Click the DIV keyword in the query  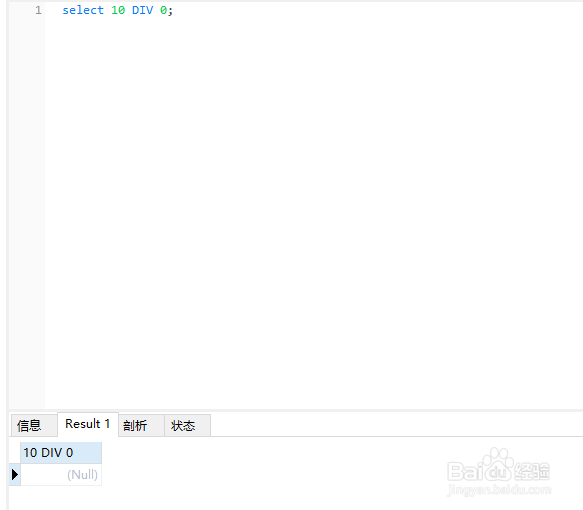coord(142,10)
